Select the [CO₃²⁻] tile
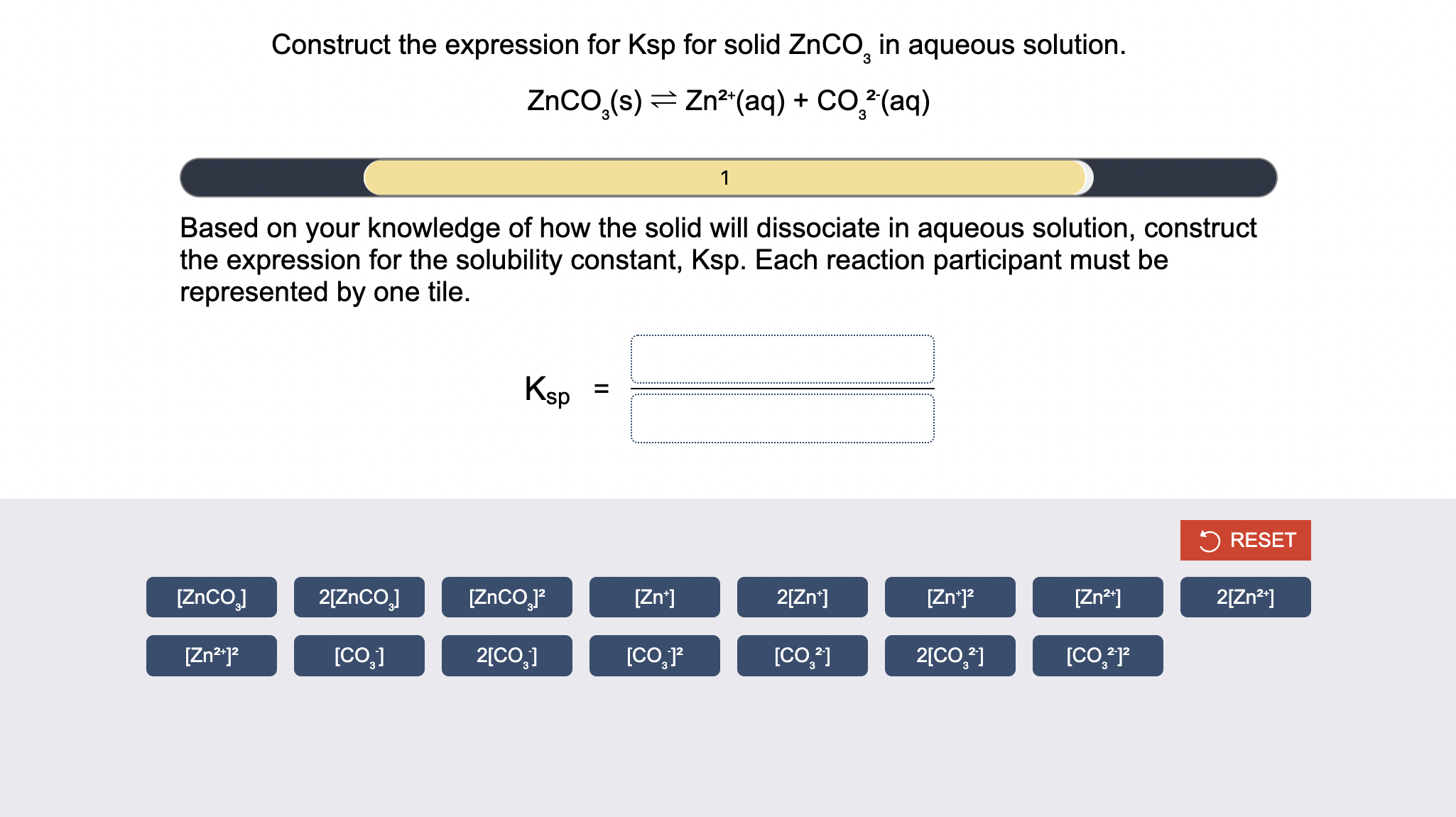This screenshot has height=817, width=1456. pos(802,655)
